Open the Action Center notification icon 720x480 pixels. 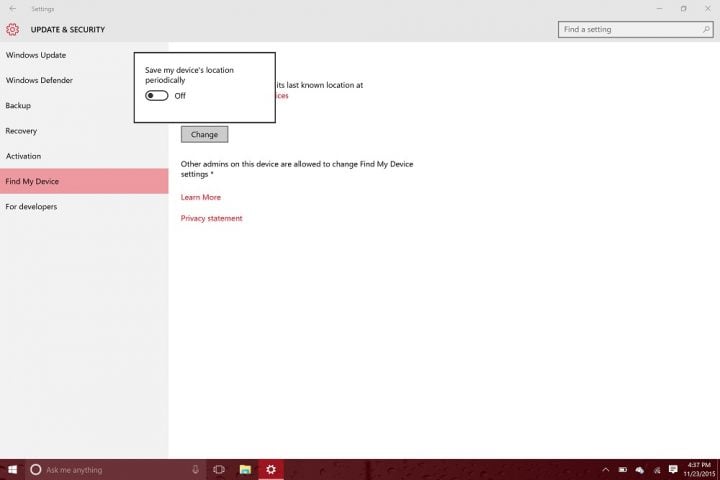673,469
